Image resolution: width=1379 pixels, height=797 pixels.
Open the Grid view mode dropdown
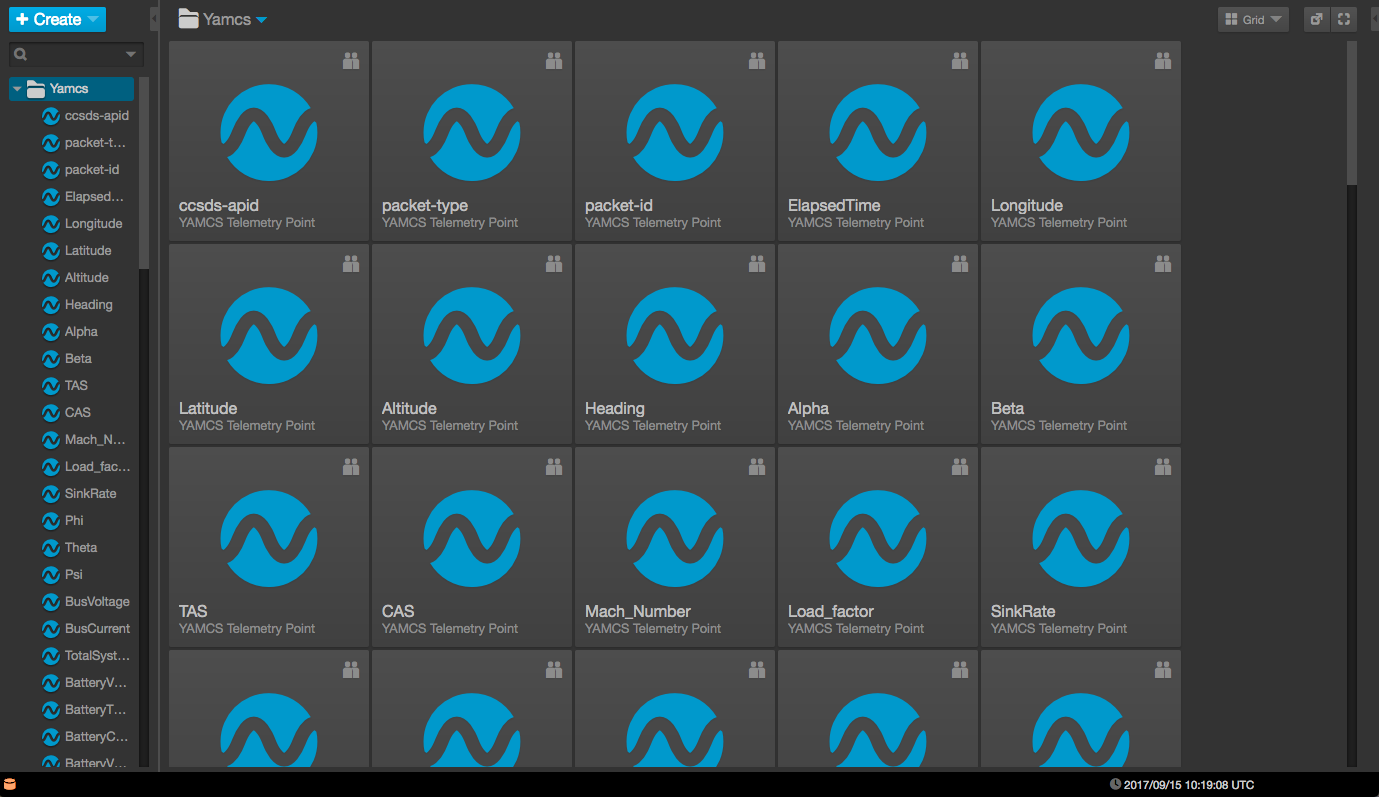[1253, 19]
